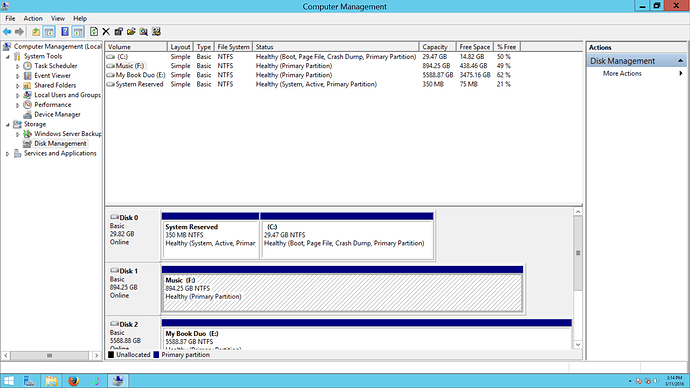Click the gray Forward arrow in toolbar

coord(19,32)
